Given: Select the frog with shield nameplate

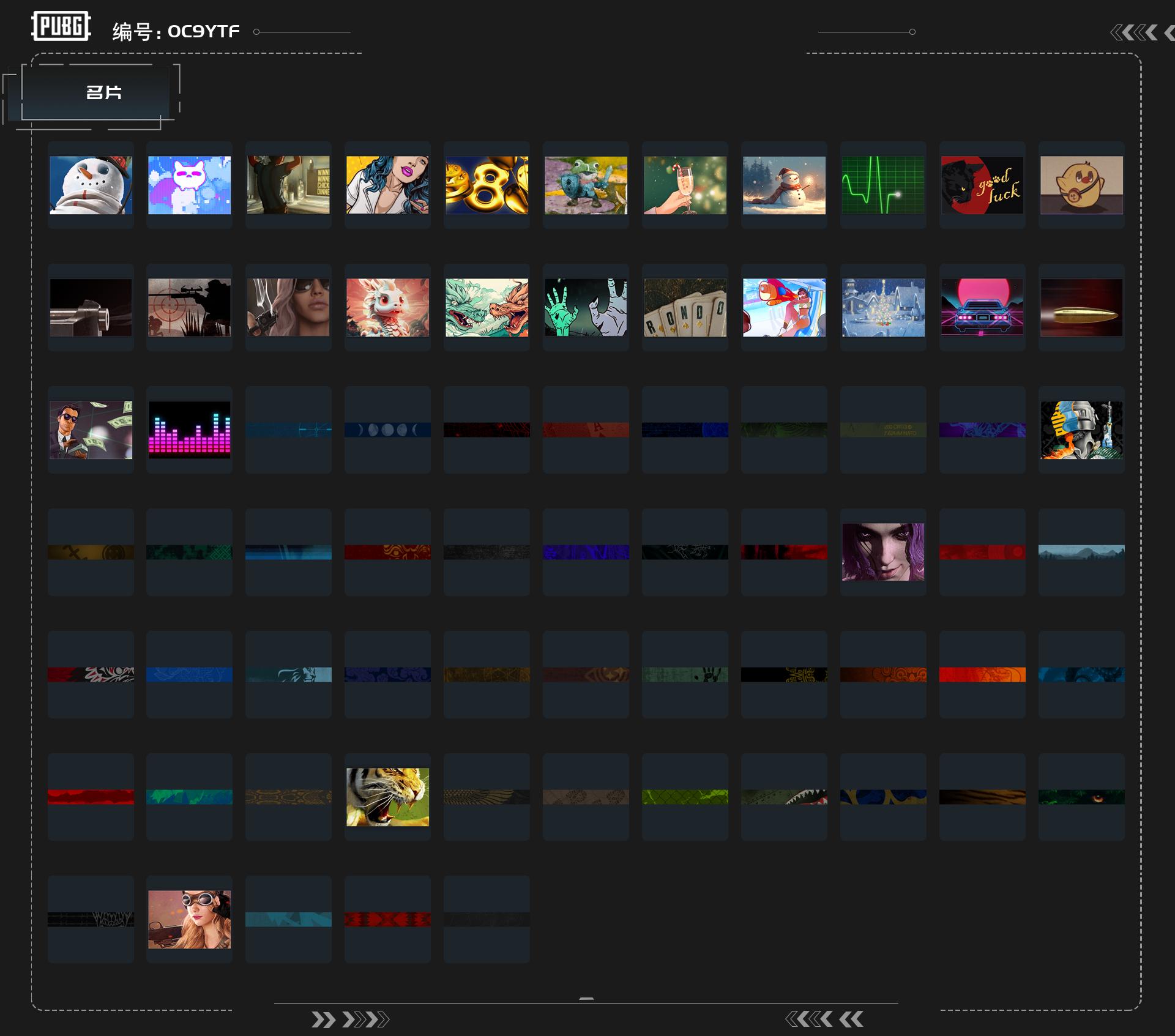Looking at the screenshot, I should click(x=586, y=185).
